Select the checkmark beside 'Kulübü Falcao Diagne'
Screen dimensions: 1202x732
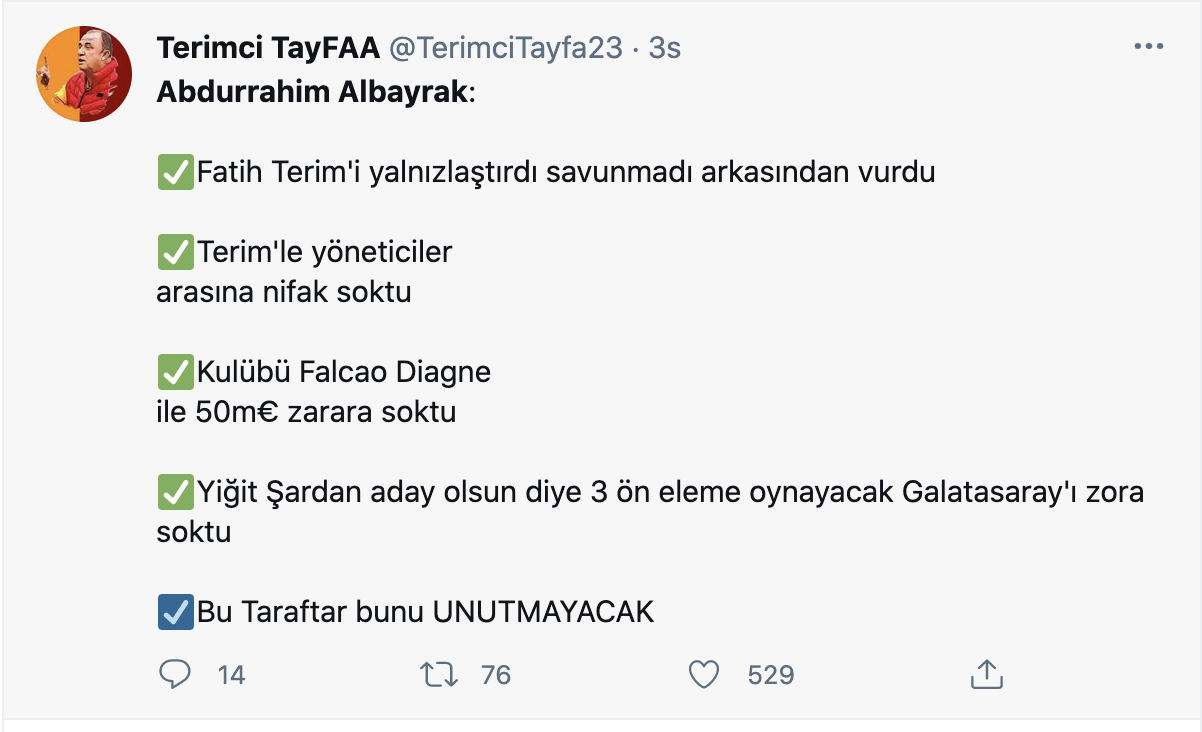coord(175,372)
